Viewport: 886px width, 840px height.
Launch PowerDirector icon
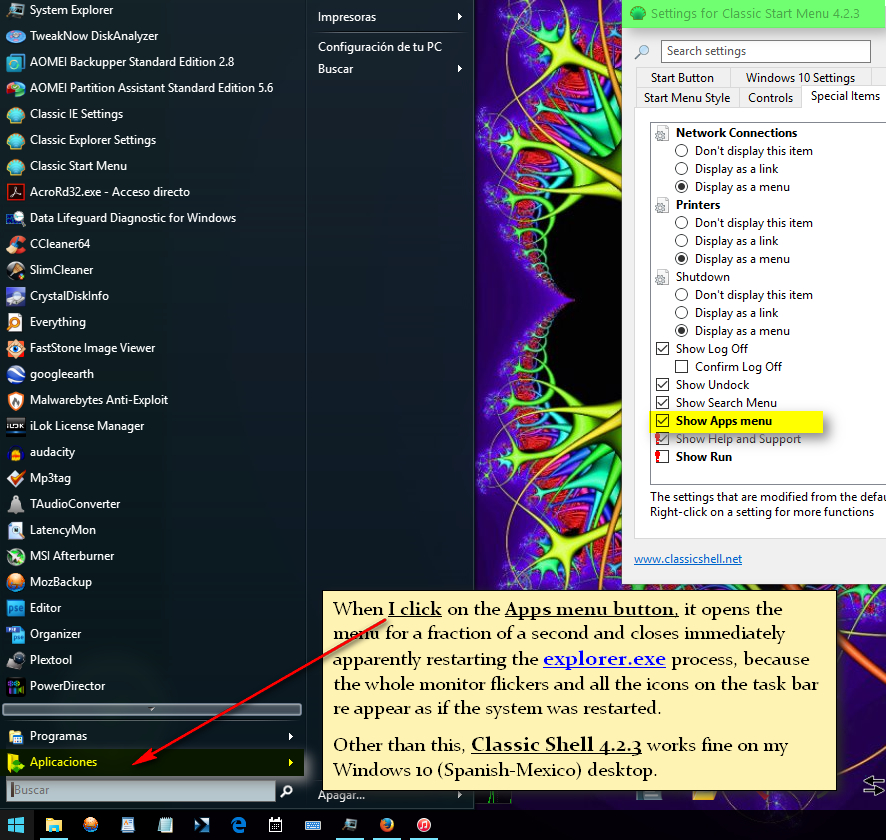coord(15,686)
